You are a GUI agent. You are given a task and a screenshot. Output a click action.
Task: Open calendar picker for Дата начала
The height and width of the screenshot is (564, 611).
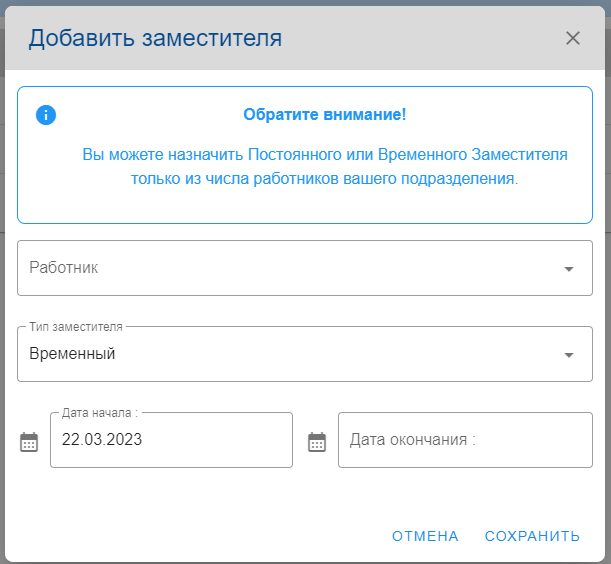click(x=29, y=441)
